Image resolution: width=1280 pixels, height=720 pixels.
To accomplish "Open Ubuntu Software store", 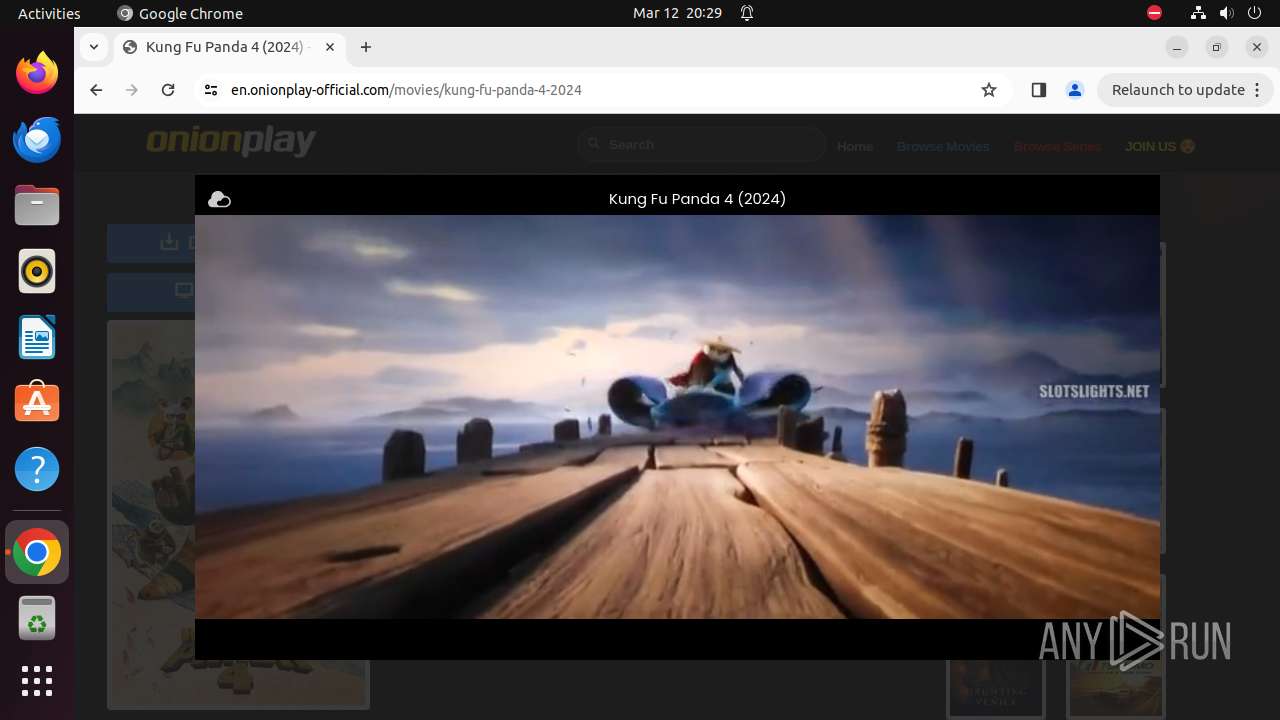I will [x=37, y=403].
